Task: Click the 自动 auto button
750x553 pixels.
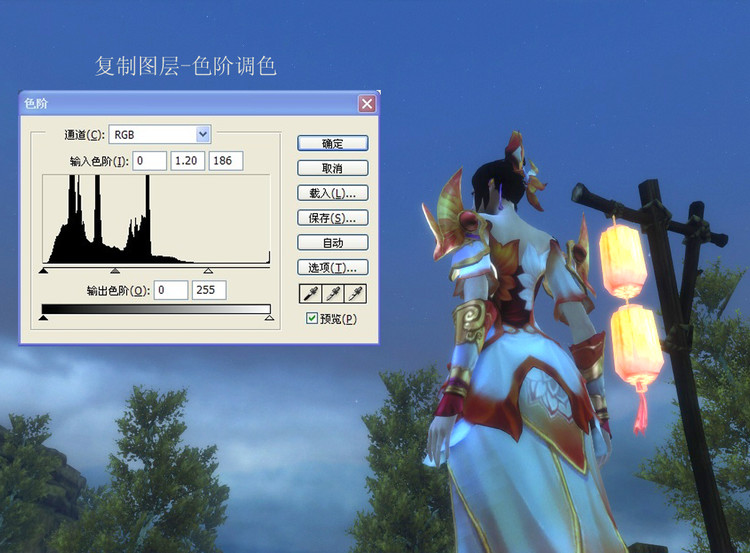Action: tap(332, 243)
